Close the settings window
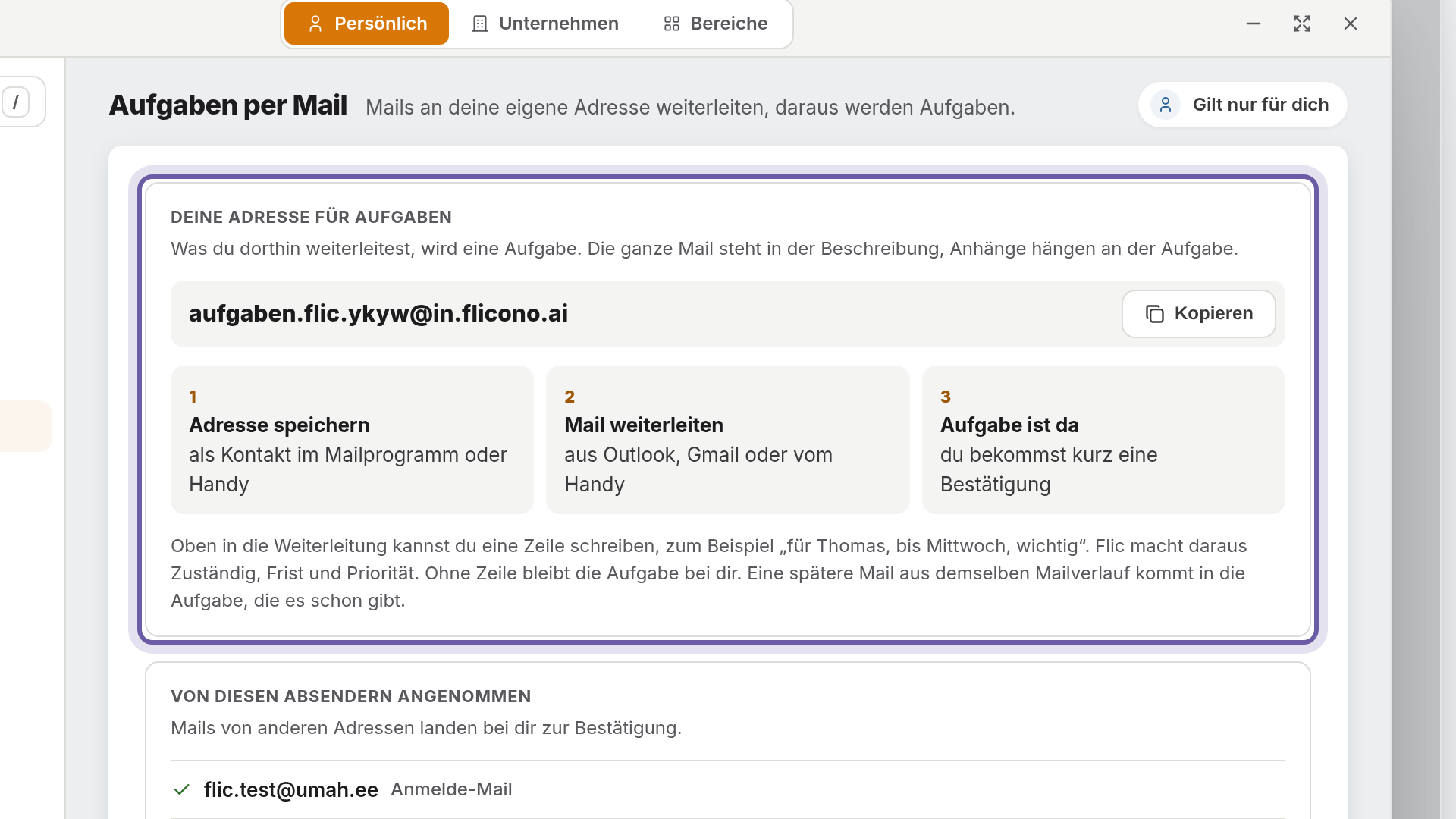Screen dimensions: 1456x819 point(1351,24)
